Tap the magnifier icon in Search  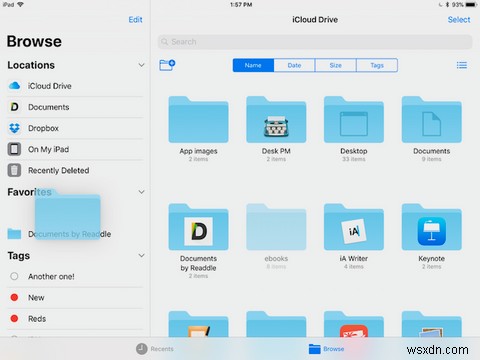click(165, 42)
